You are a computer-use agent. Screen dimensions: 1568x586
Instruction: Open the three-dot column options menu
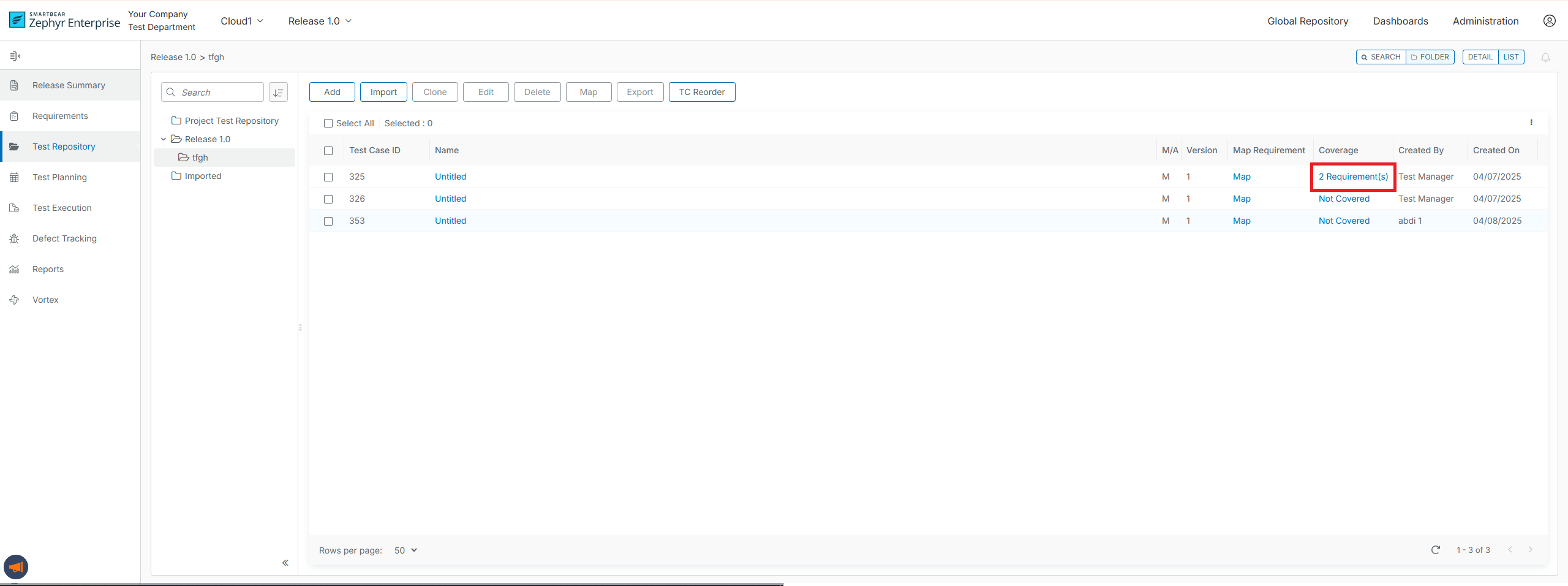tap(1531, 123)
